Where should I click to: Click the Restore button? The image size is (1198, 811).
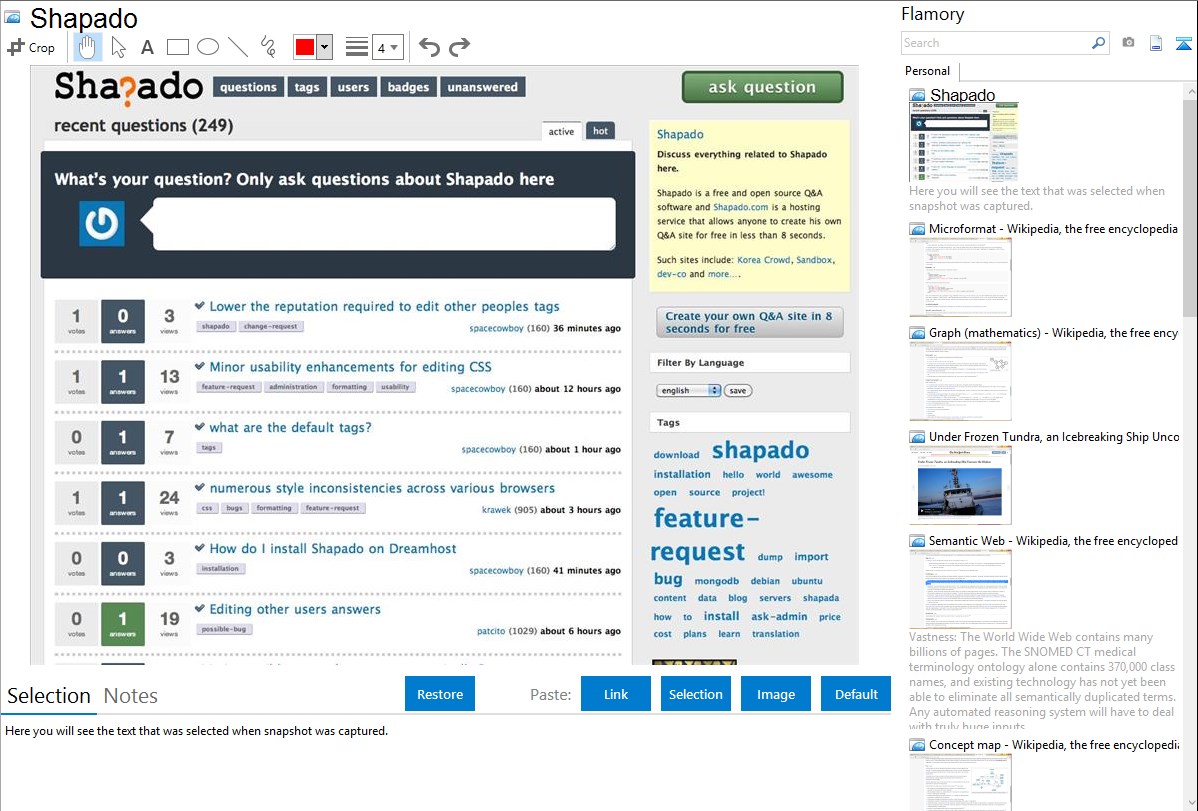point(440,694)
